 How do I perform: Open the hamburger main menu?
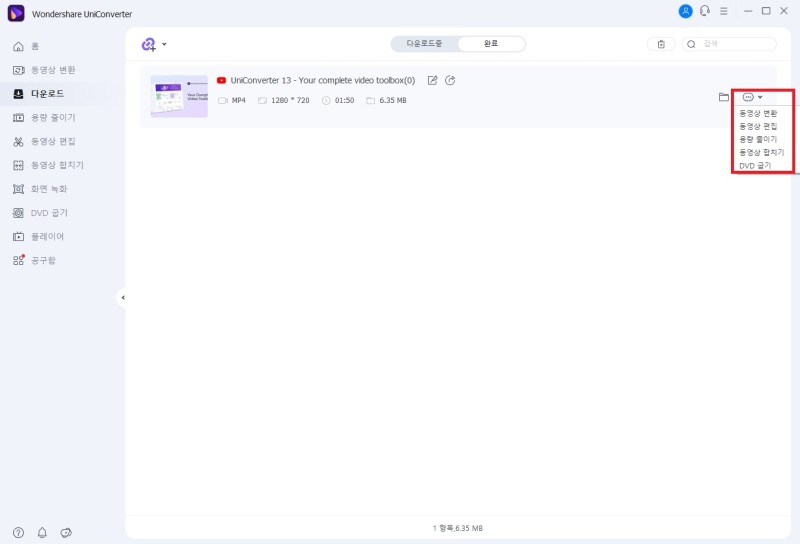[x=723, y=11]
